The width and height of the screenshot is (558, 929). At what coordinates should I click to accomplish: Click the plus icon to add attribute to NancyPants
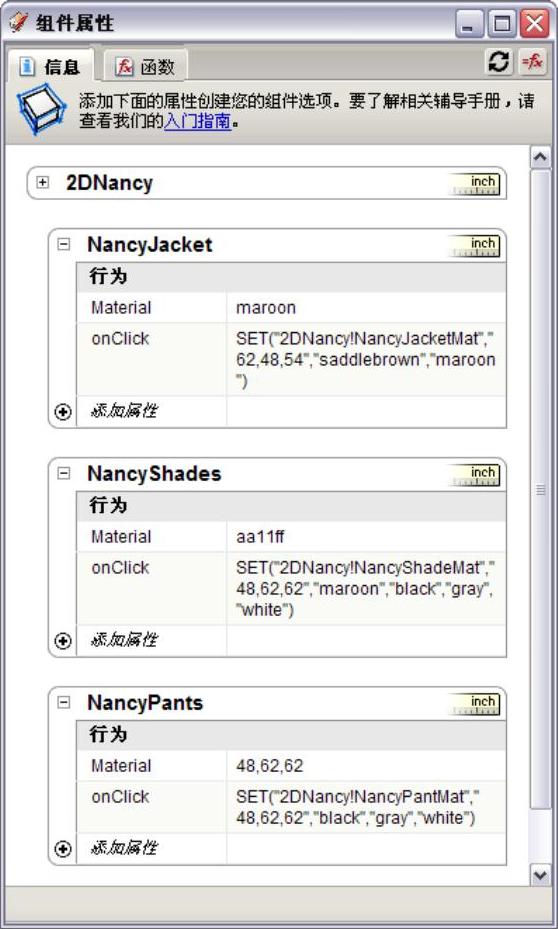[x=63, y=849]
